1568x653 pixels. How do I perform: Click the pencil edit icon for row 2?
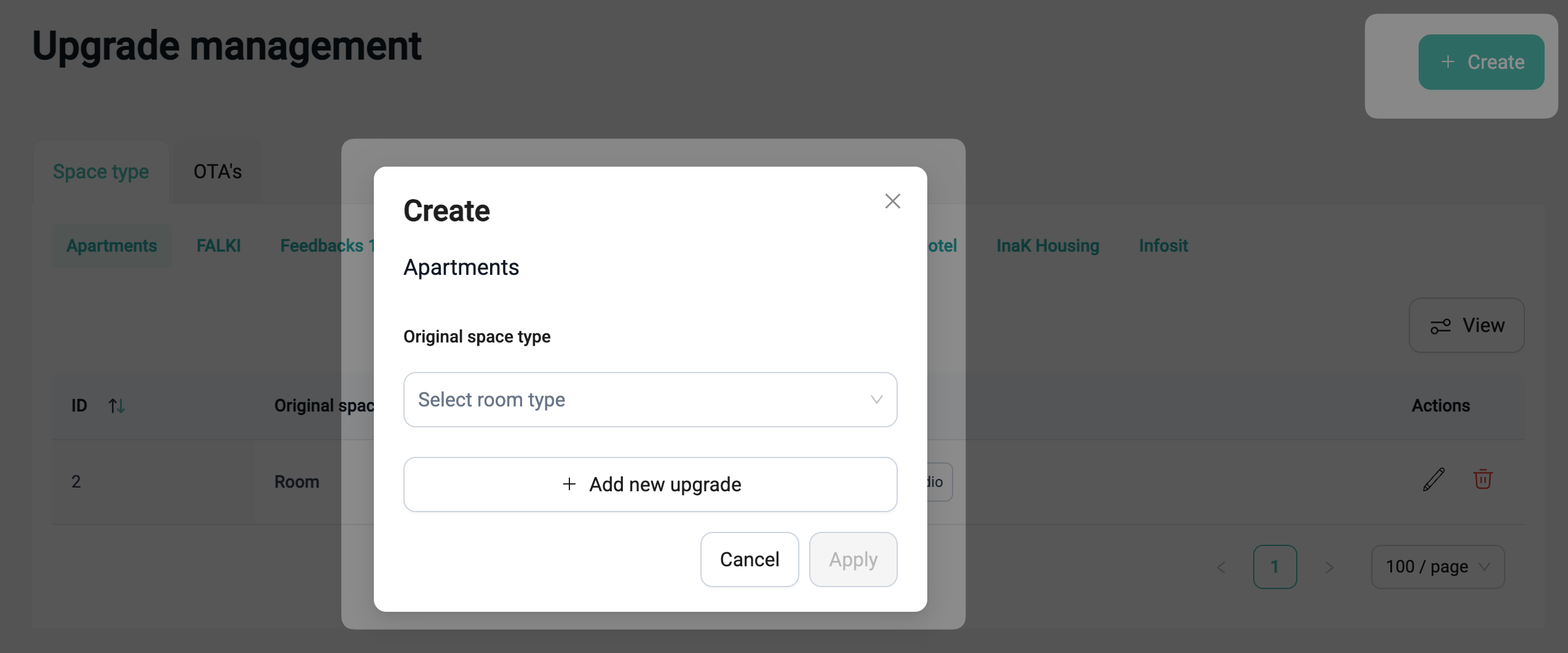click(1433, 480)
